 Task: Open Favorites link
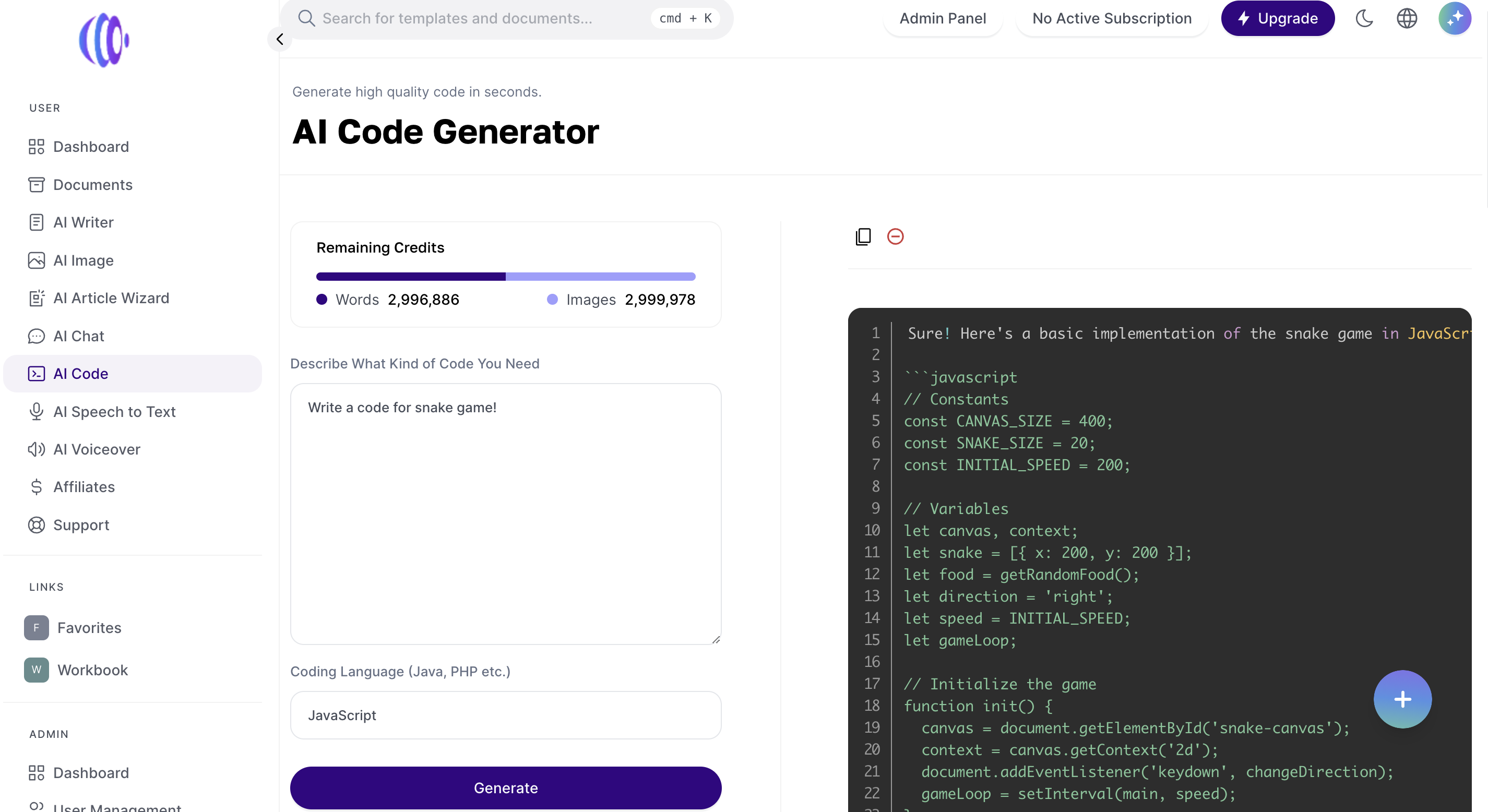[x=90, y=628]
